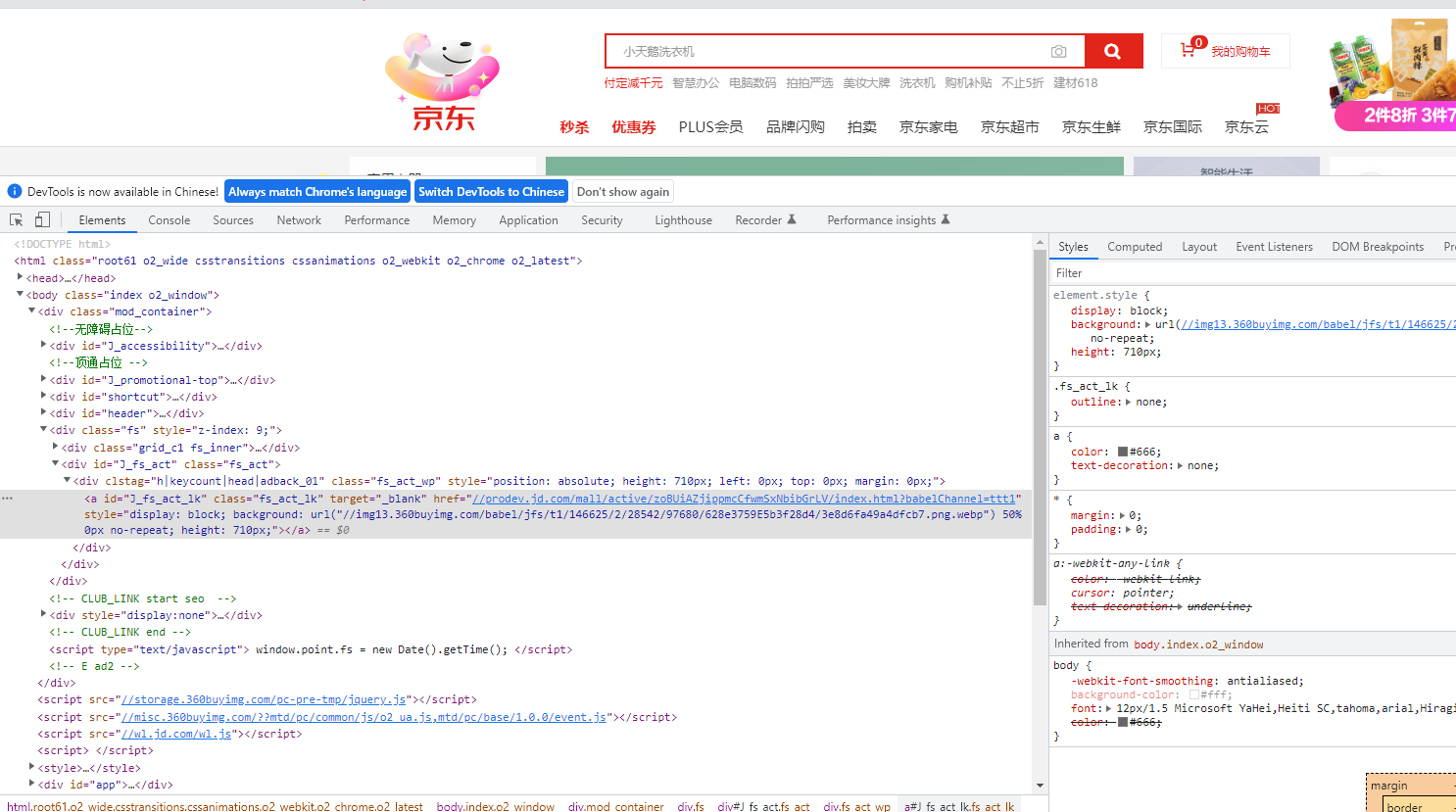This screenshot has height=812, width=1456.
Task: Select the body.index.o2_window breadcrumb item
Action: click(496, 806)
